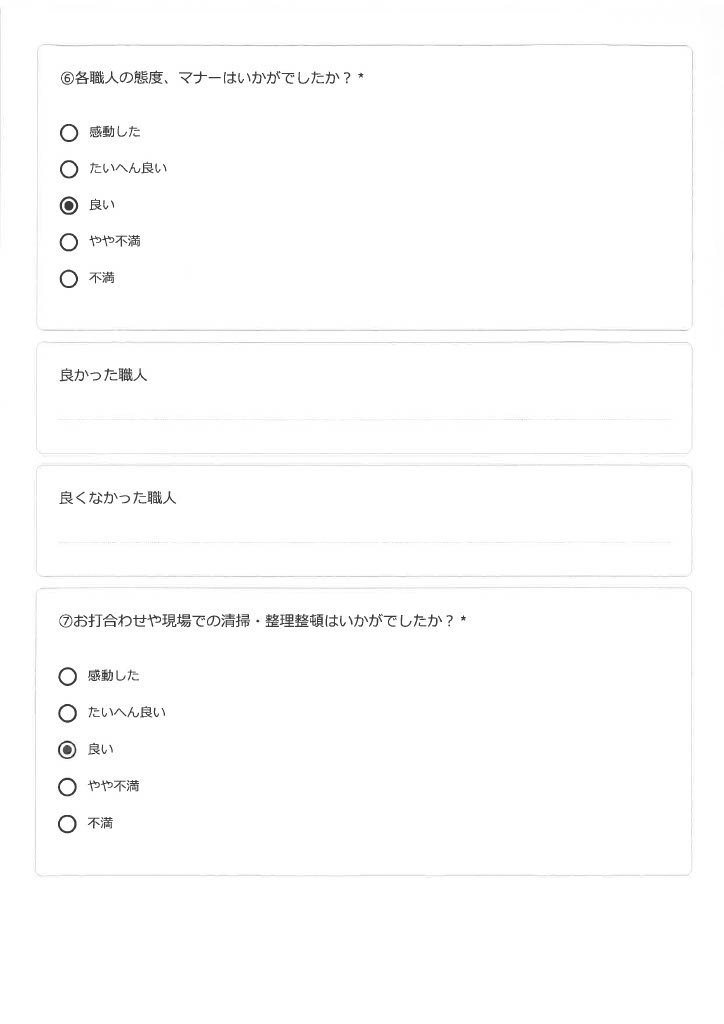
Task: Click the たいへん良い label text in question ⑦
Action: point(127,712)
